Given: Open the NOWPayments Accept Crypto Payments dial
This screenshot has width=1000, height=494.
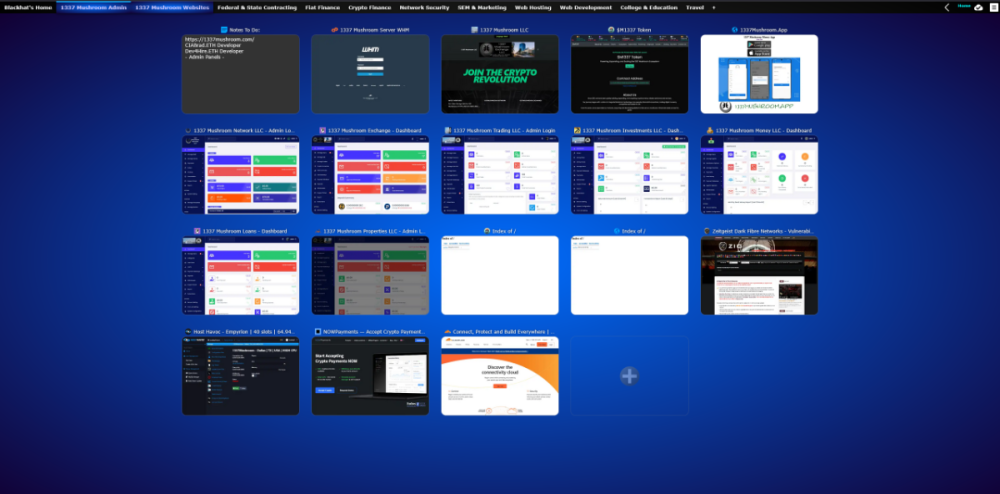Looking at the screenshot, I should point(370,375).
